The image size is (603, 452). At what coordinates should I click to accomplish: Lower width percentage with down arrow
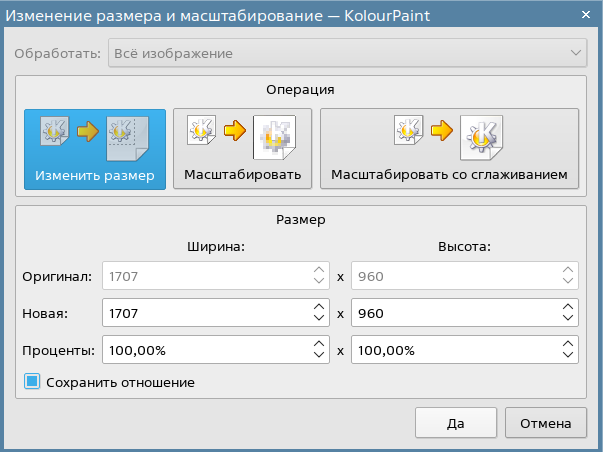319,358
